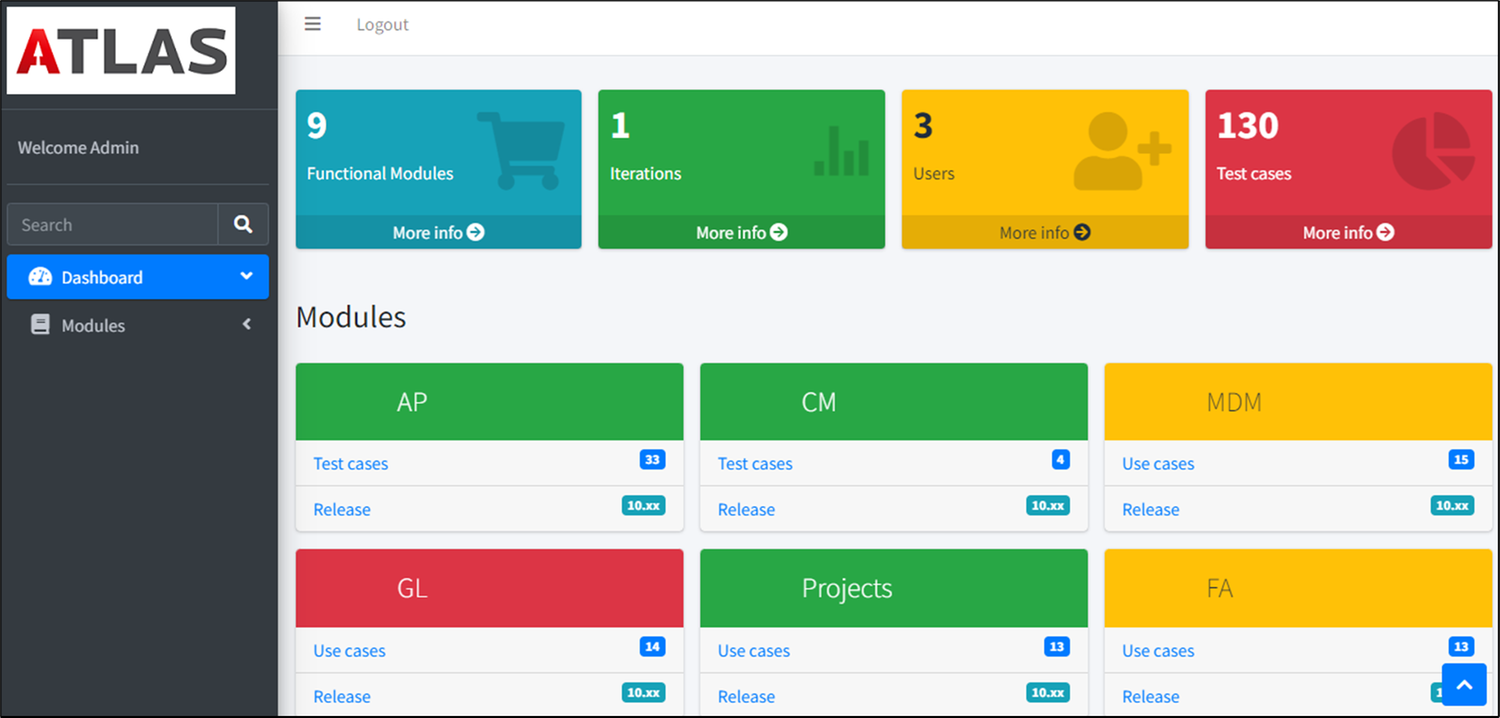Select Dashboard in the sidebar

point(100,276)
